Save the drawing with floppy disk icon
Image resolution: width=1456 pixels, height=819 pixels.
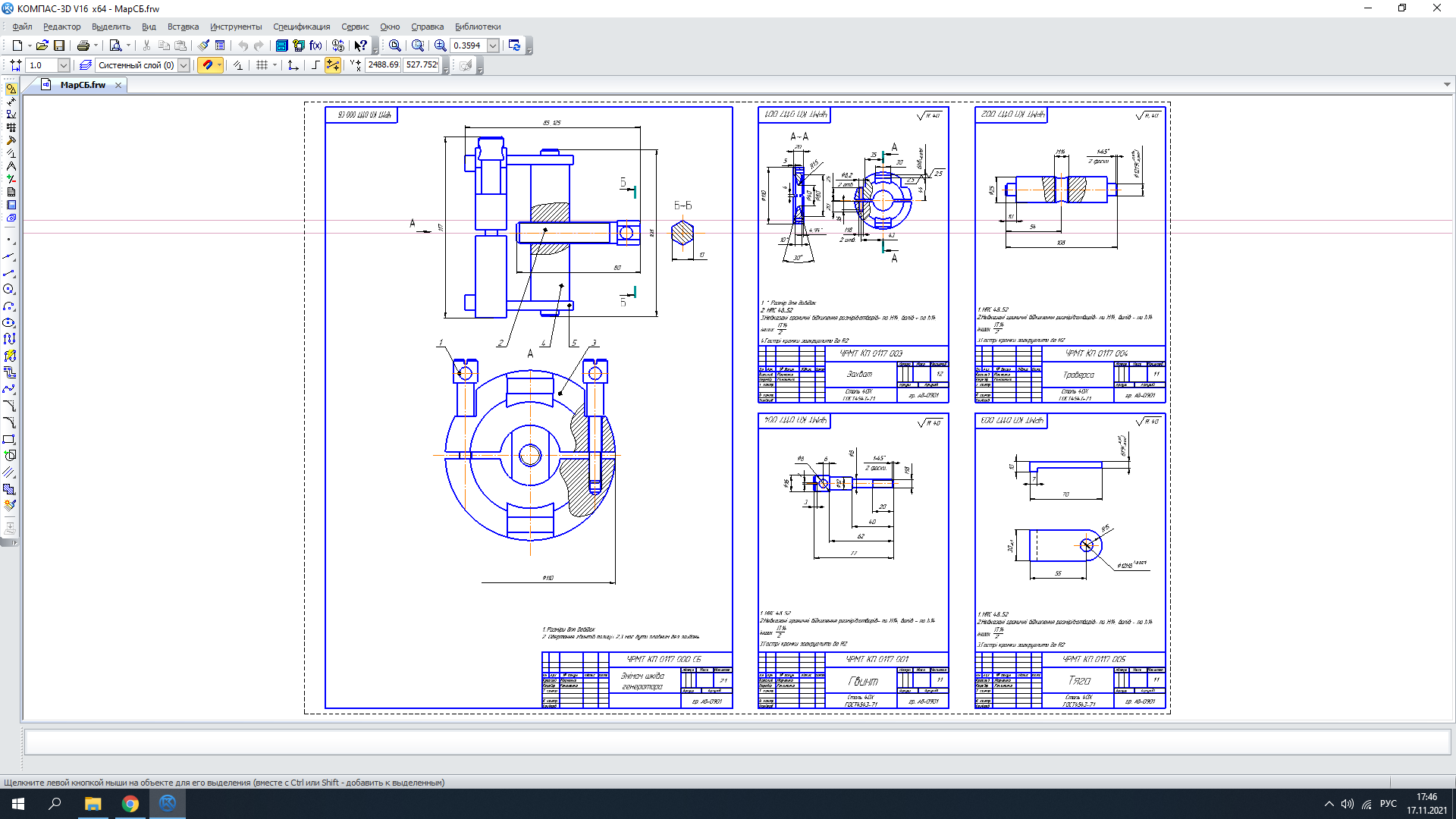point(59,45)
